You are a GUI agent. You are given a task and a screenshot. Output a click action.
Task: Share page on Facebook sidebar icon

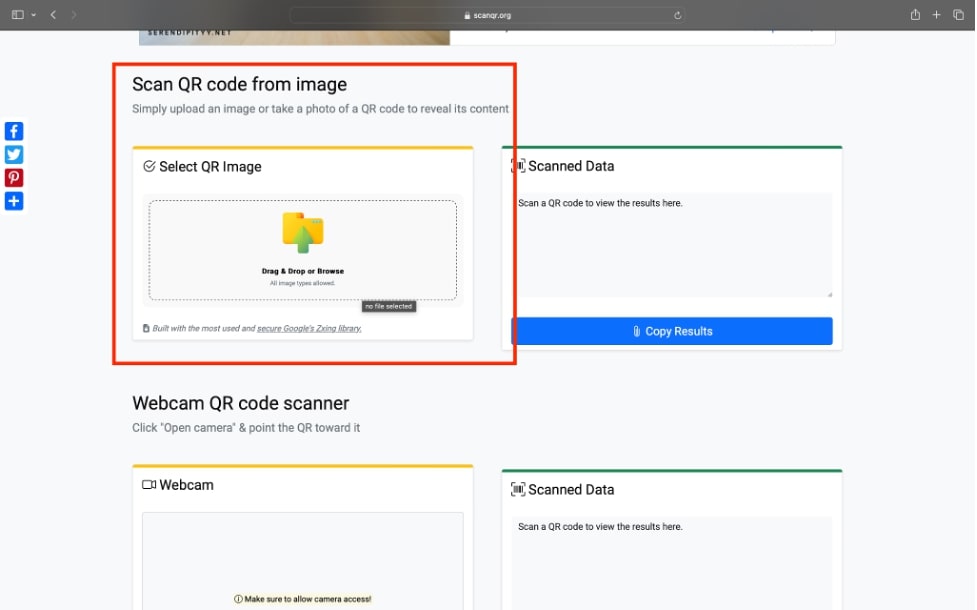14,131
